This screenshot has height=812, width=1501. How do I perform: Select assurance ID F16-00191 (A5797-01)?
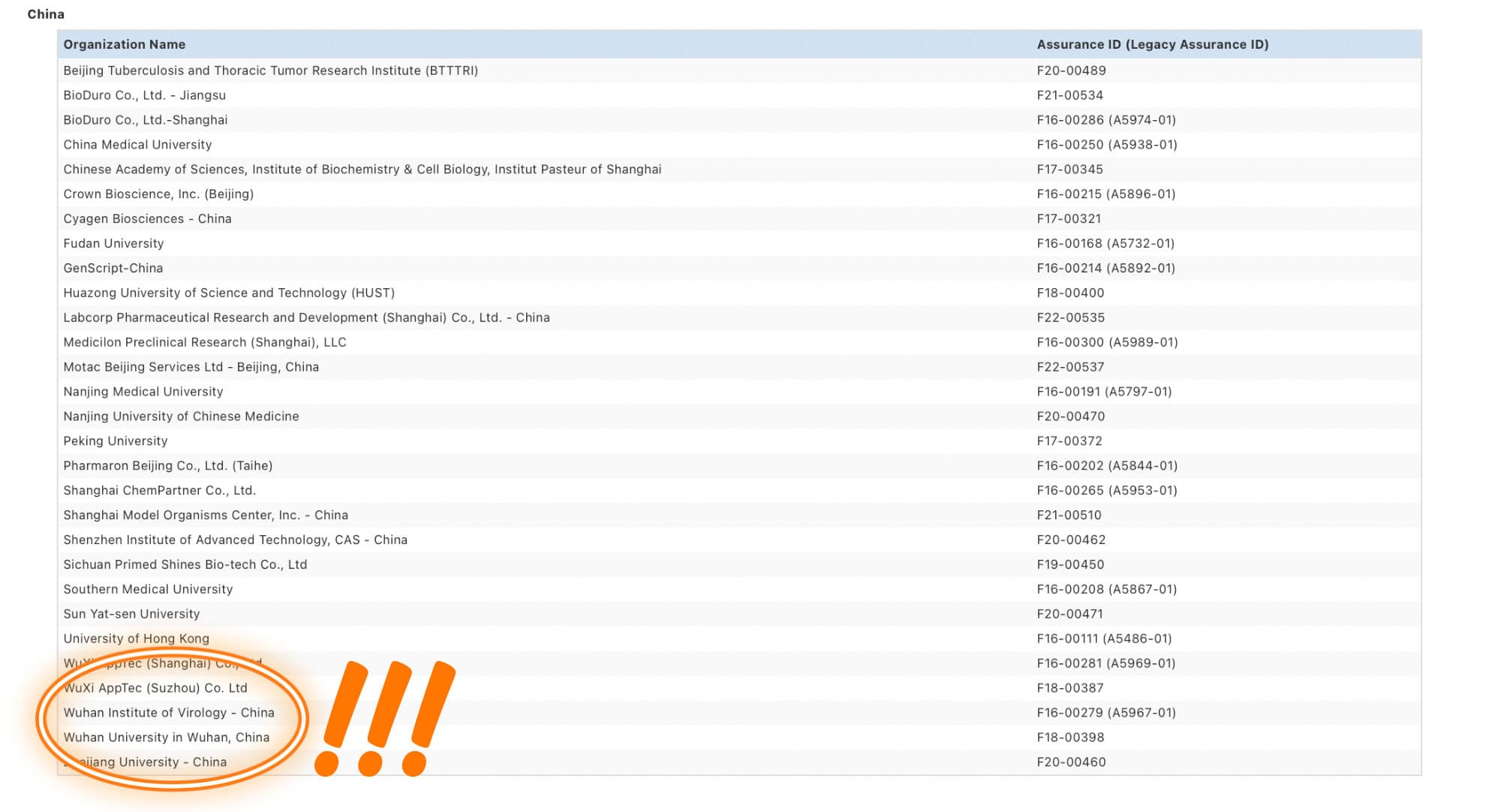[x=1104, y=392]
